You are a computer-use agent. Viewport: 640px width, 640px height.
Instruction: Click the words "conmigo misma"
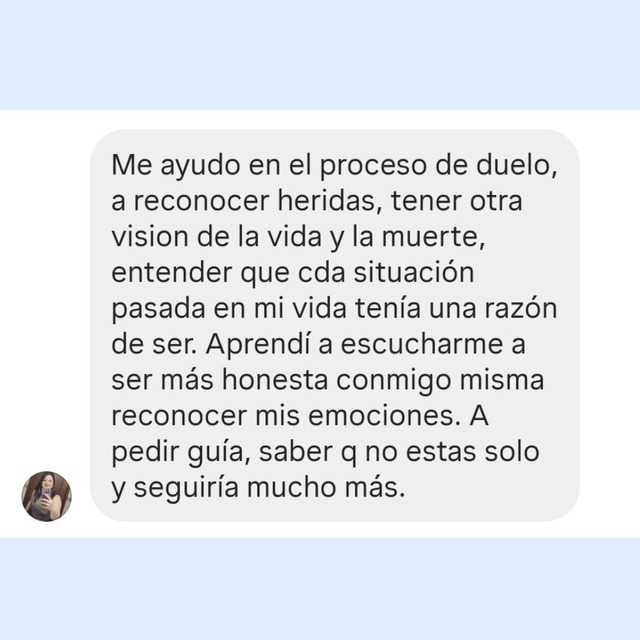tap(440, 380)
